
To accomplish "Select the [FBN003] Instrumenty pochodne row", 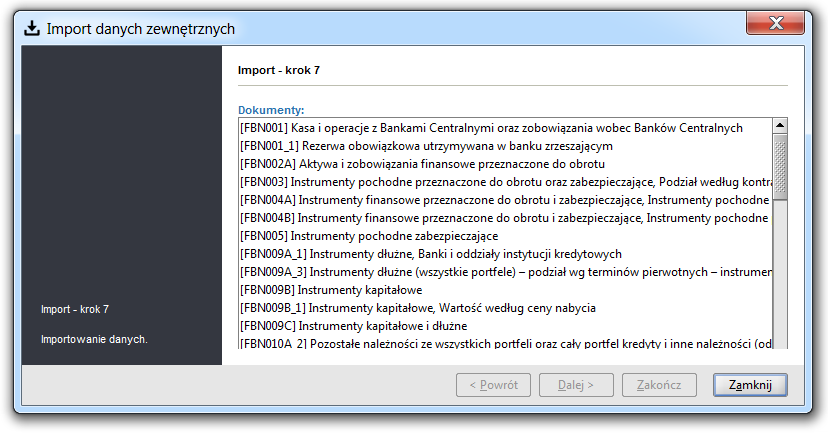I will [505, 182].
